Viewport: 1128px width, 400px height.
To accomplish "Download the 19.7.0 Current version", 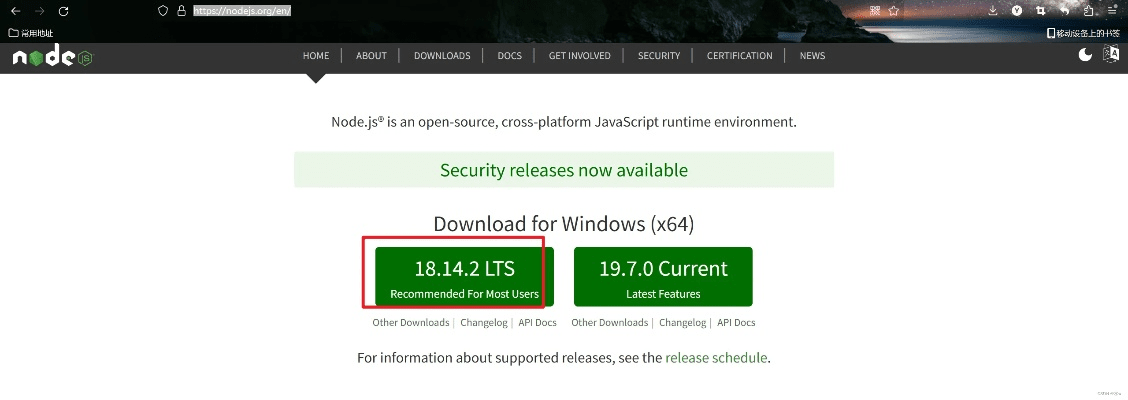I will pyautogui.click(x=663, y=276).
